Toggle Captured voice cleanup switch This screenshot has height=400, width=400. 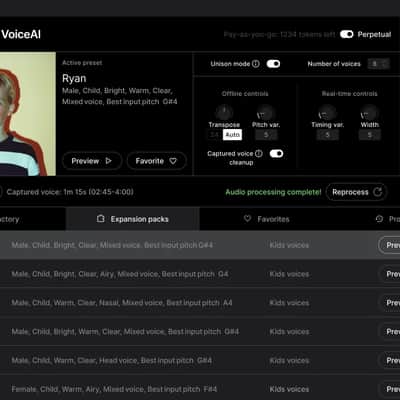[x=276, y=153]
